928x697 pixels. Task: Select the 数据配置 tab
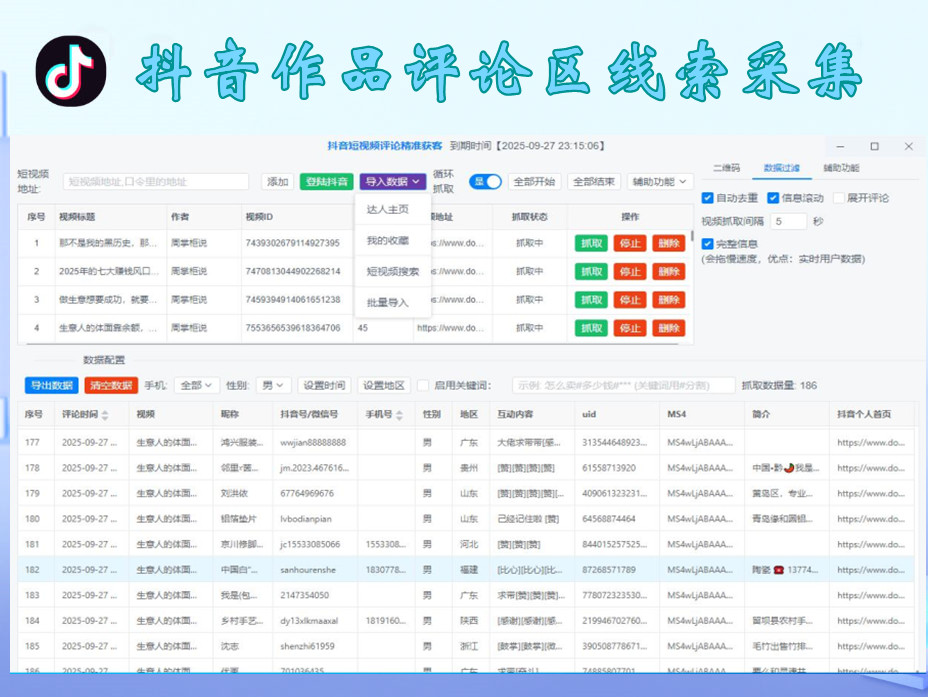(104, 360)
